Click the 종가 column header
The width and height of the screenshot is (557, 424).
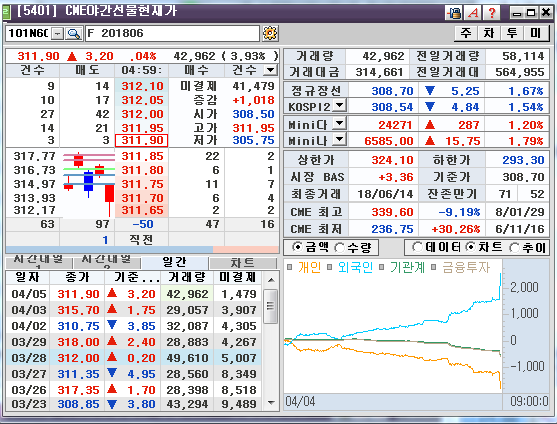pyautogui.click(x=77, y=277)
